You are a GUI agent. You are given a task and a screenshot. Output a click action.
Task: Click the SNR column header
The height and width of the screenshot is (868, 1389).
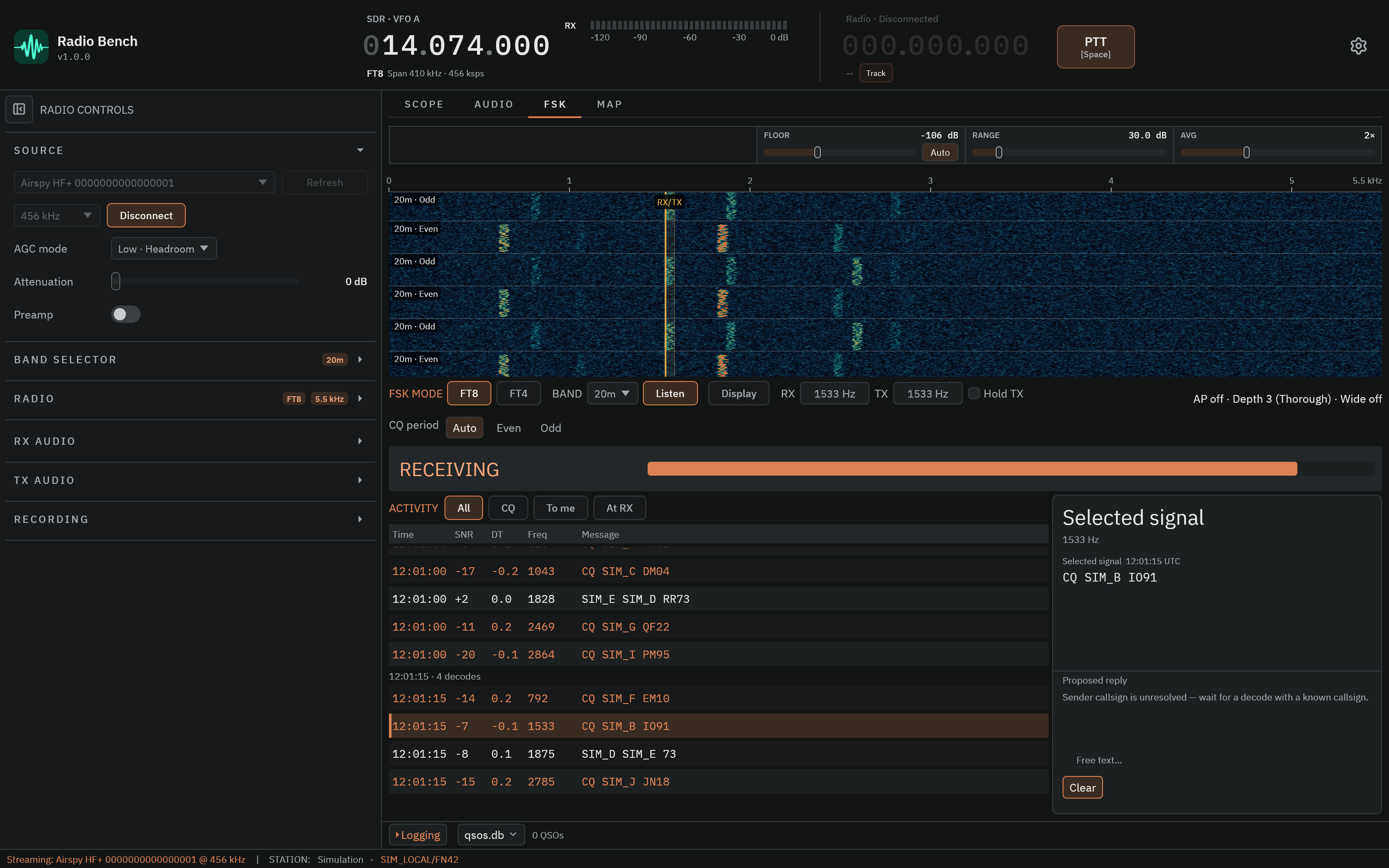tap(464, 534)
